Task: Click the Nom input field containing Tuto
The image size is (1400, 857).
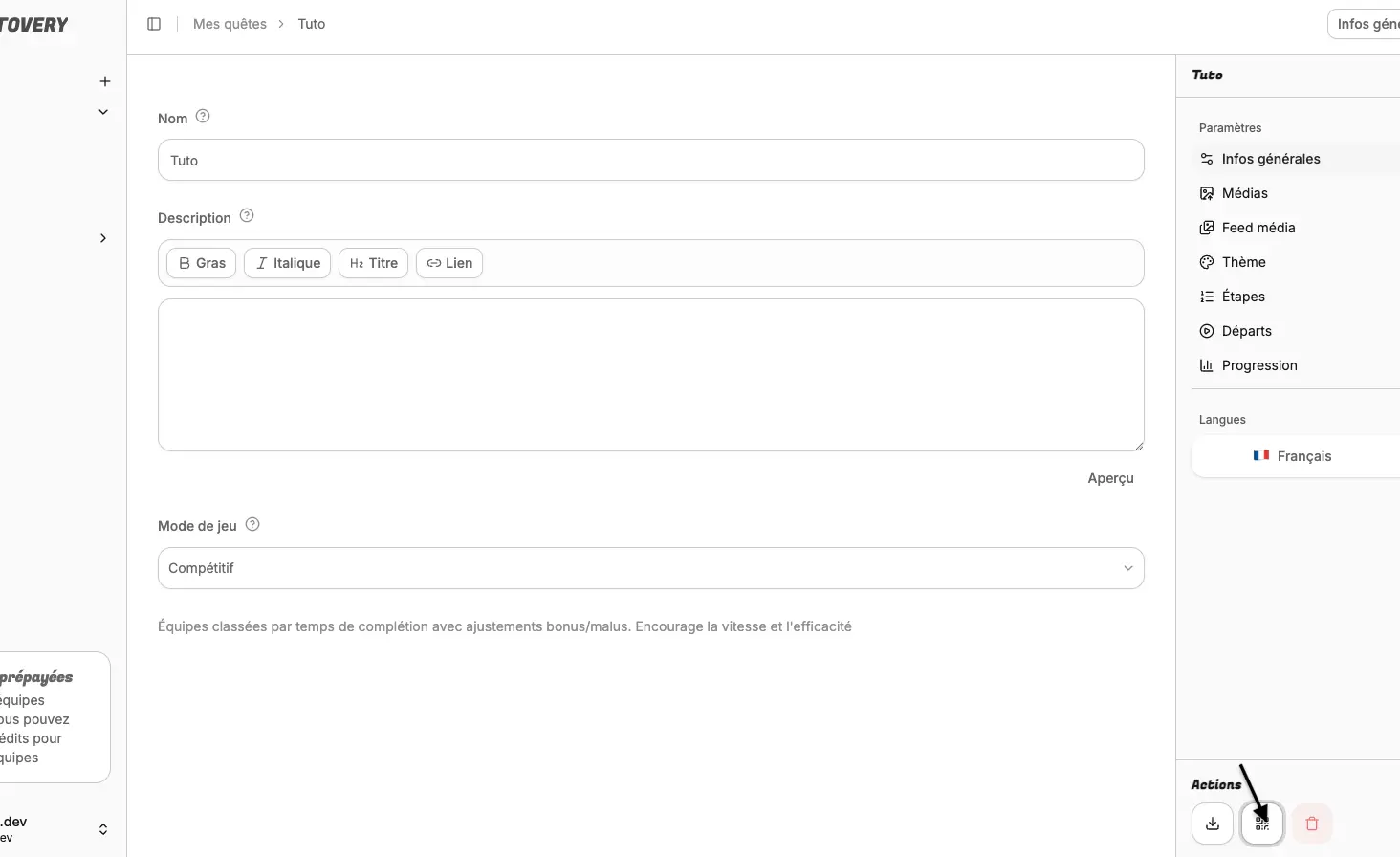Action: (651, 160)
